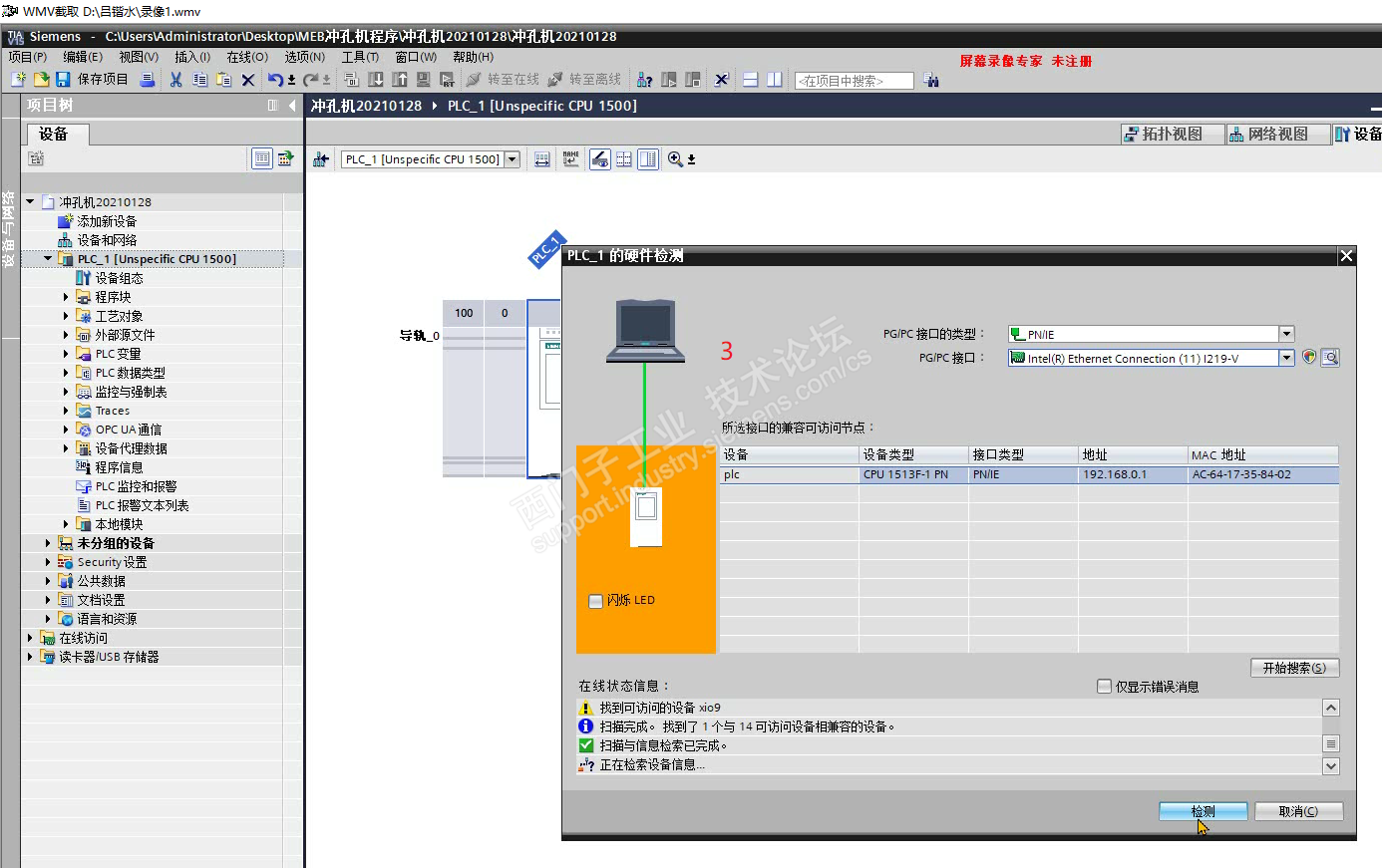This screenshot has height=868, width=1382.
Task: Click the Go to network view icon
Action: click(x=321, y=159)
